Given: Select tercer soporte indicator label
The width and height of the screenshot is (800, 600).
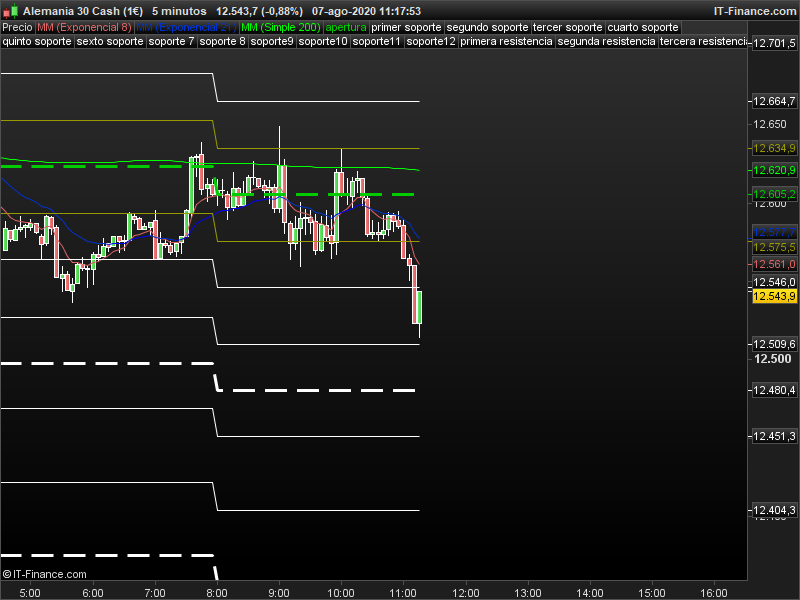Looking at the screenshot, I should coord(567,28).
